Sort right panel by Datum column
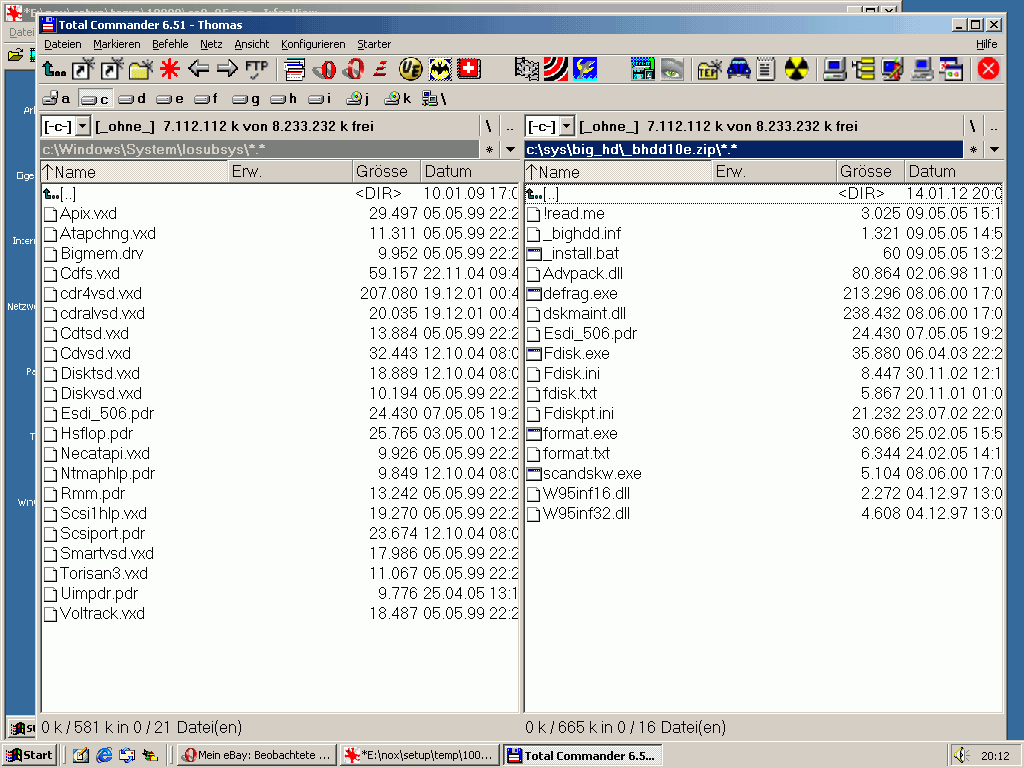 point(953,172)
